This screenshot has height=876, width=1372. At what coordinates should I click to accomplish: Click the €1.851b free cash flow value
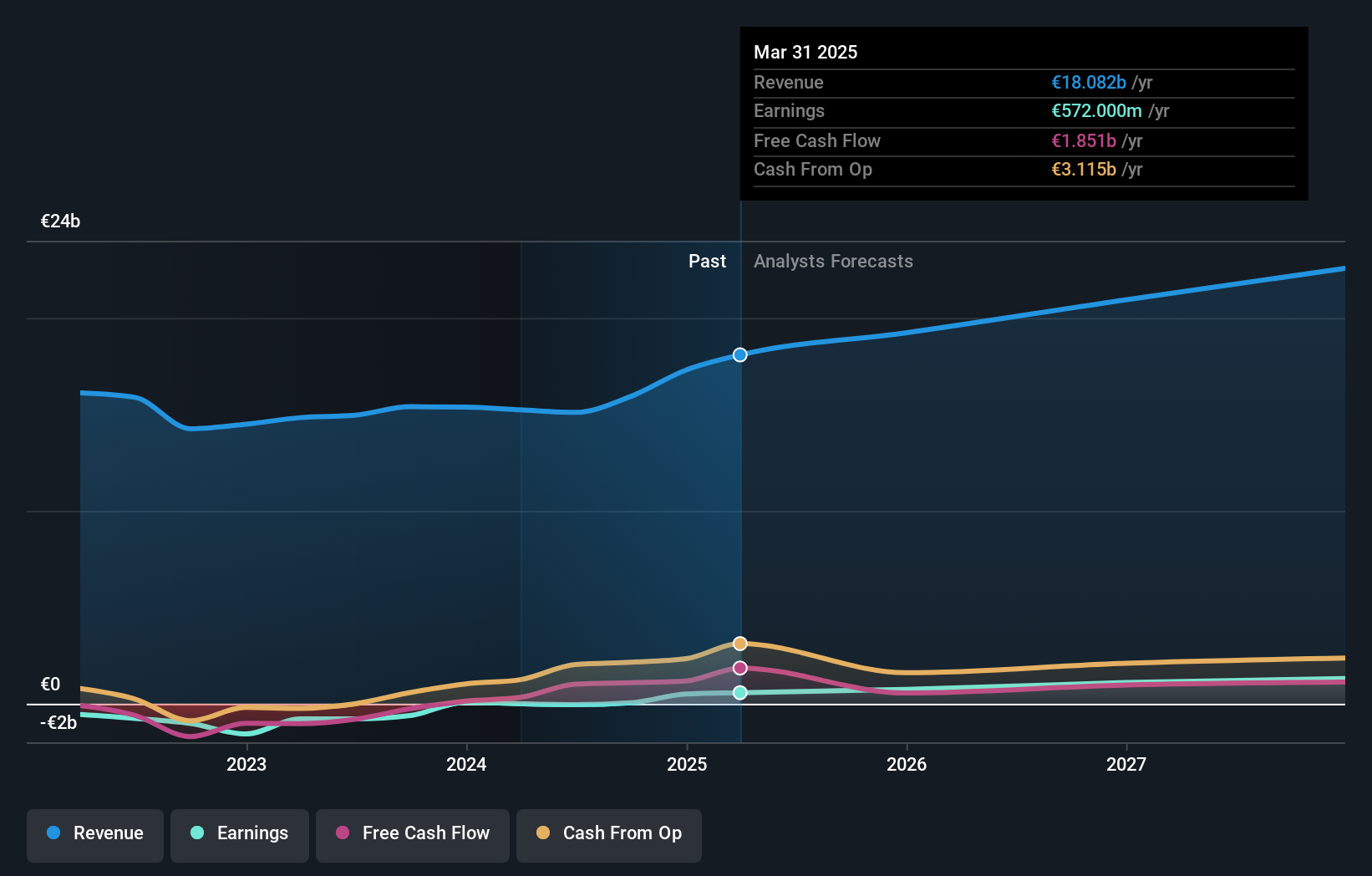pos(1084,141)
